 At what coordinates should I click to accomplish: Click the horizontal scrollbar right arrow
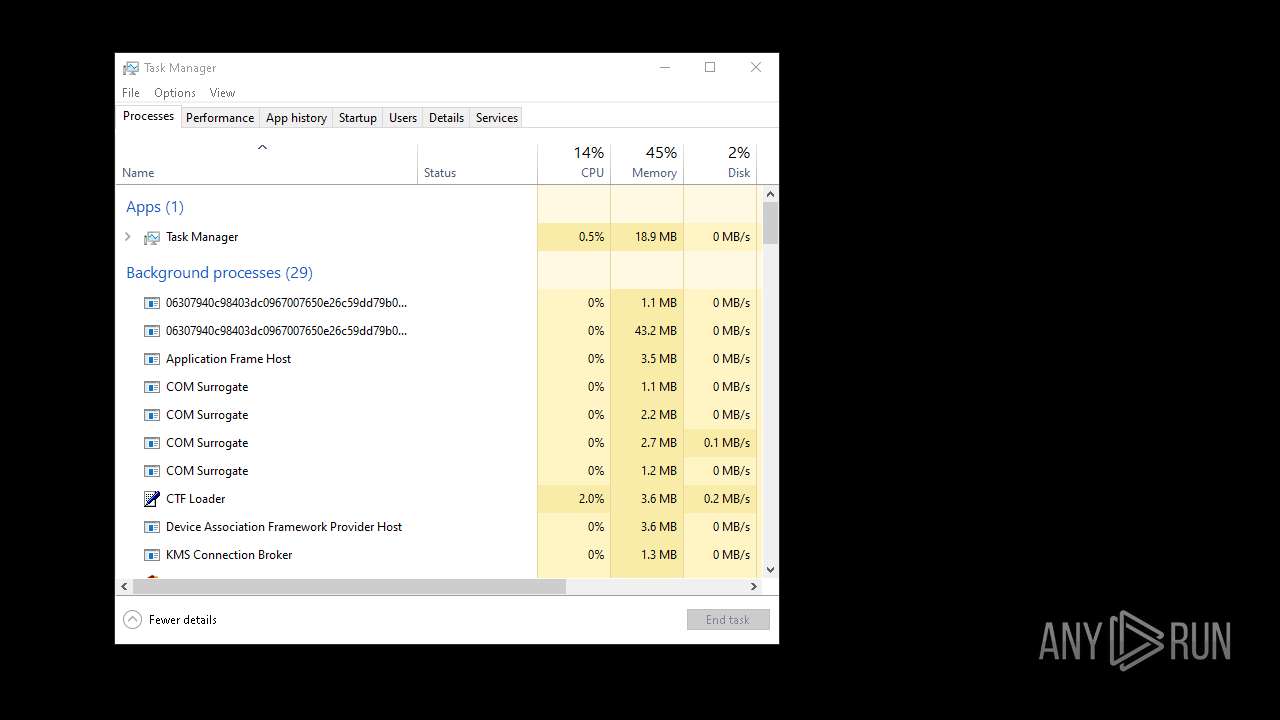point(754,586)
